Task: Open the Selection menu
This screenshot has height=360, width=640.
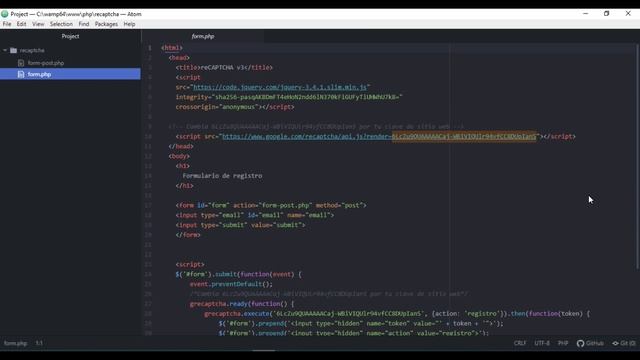Action: (x=61, y=24)
